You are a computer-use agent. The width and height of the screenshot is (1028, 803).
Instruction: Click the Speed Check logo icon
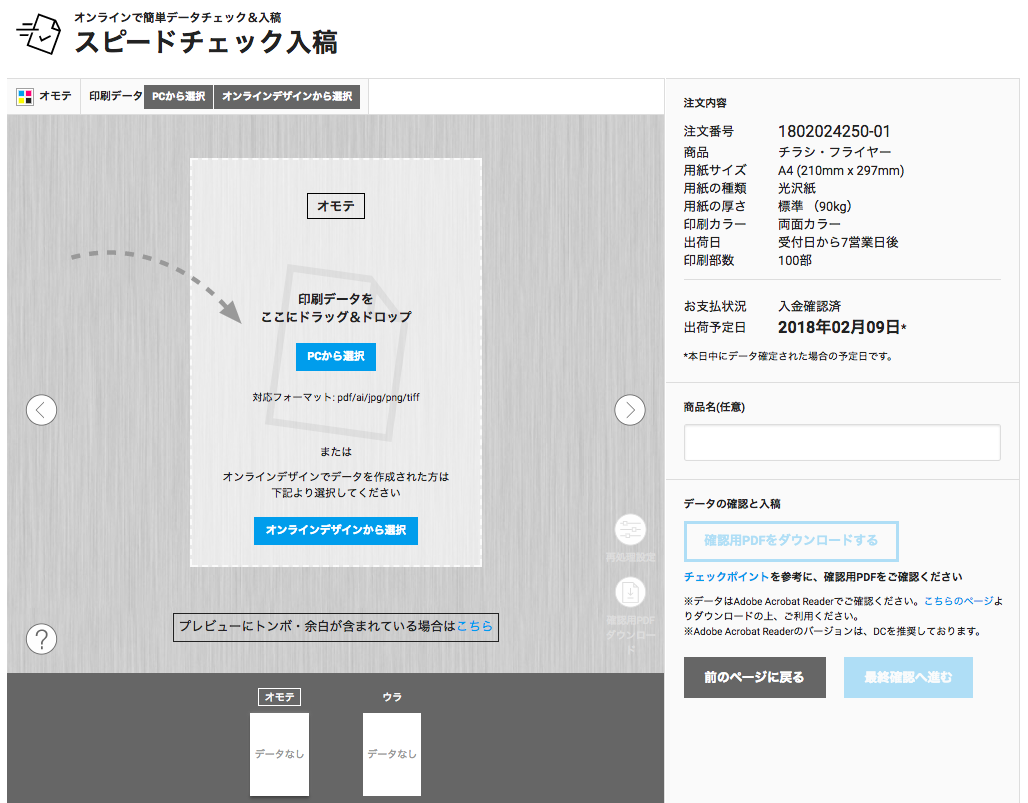pyautogui.click(x=39, y=34)
